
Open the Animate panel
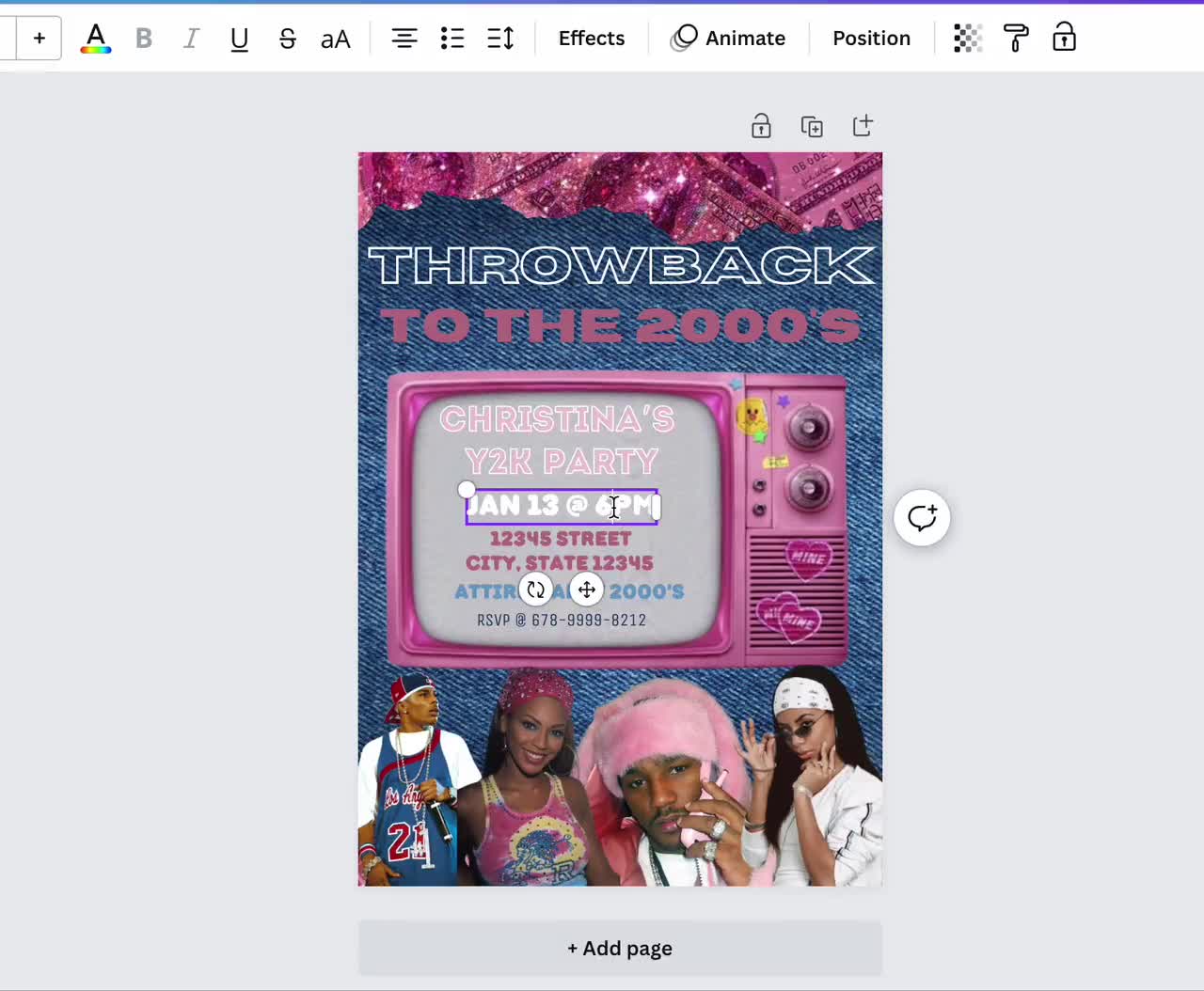click(x=728, y=39)
